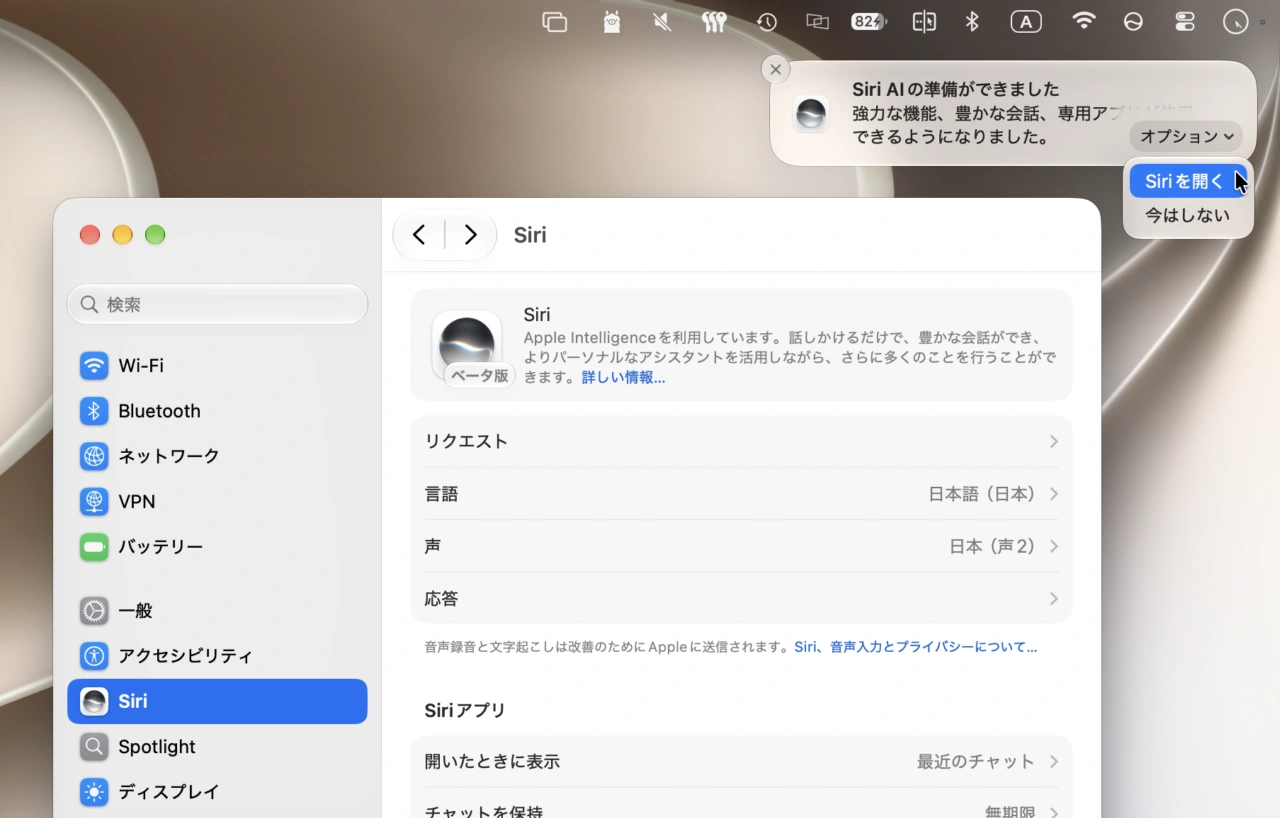Open アクセシビリティ accessibility icon
This screenshot has height=818, width=1280.
coord(94,656)
